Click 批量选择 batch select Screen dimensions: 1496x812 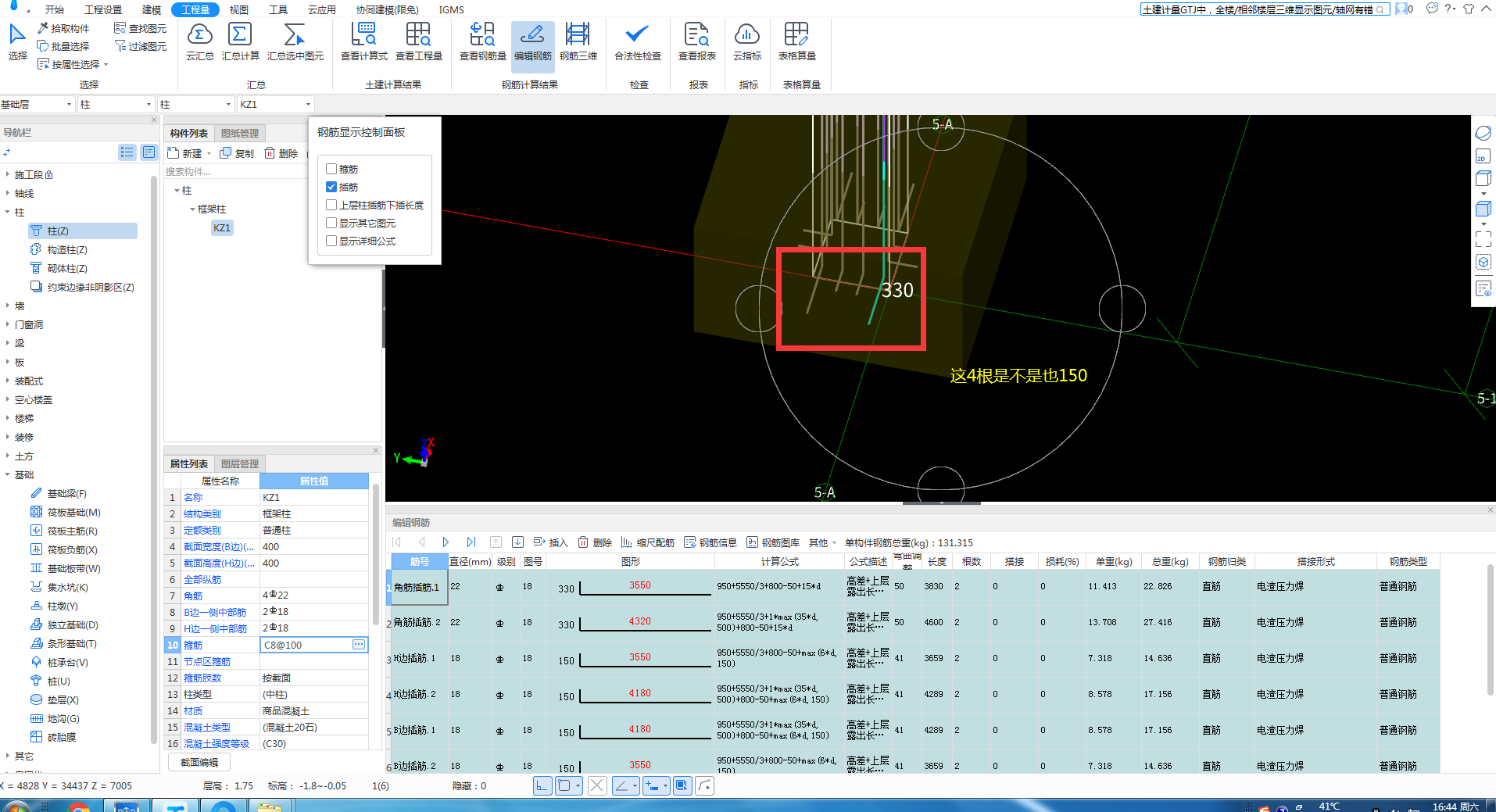63,46
